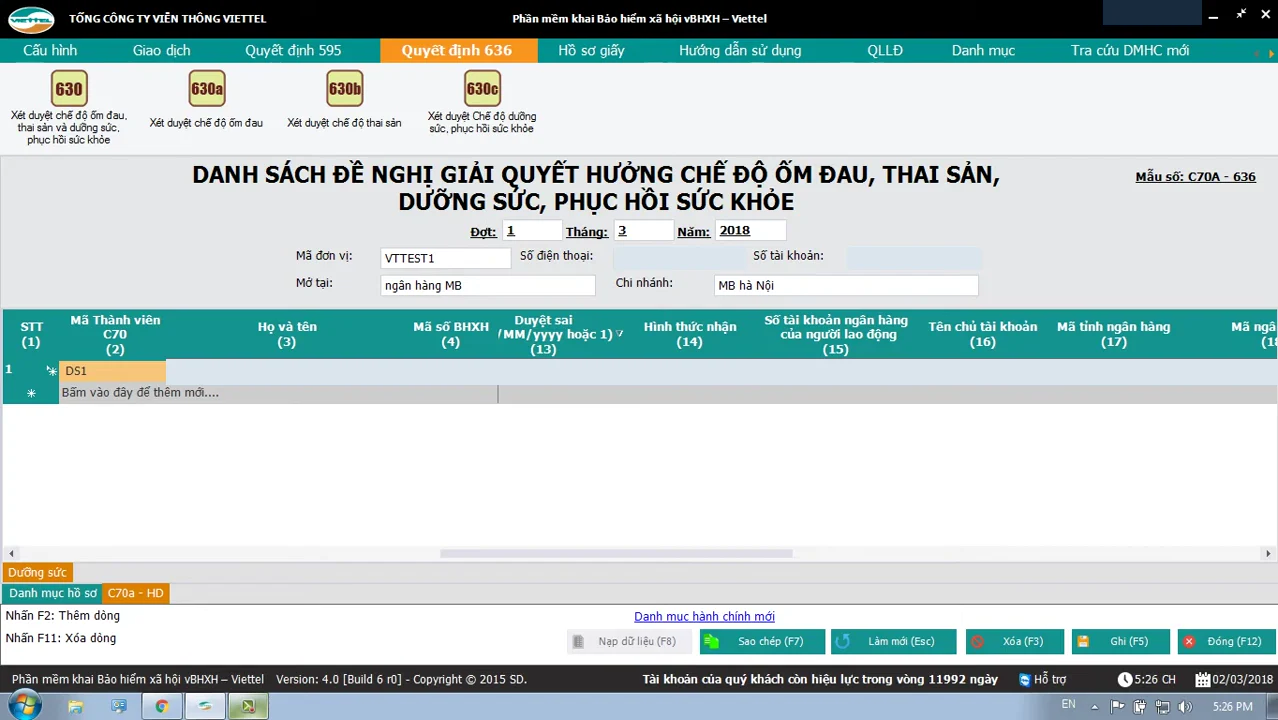
Task: Open the Giao dịch menu tab
Action: [161, 50]
